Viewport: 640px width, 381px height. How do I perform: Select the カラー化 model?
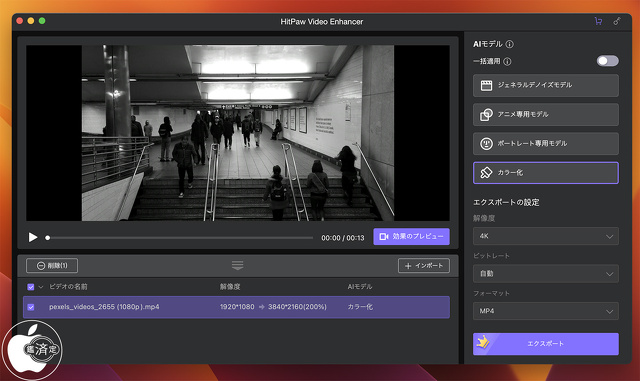pos(546,173)
